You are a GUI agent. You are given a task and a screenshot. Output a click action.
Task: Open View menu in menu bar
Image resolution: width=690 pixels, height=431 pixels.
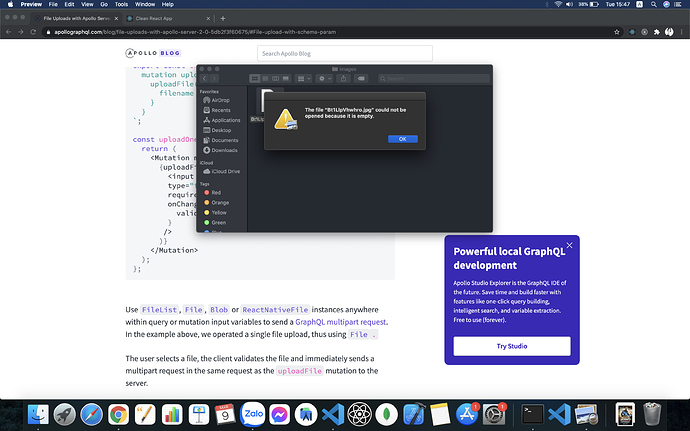pos(87,4)
